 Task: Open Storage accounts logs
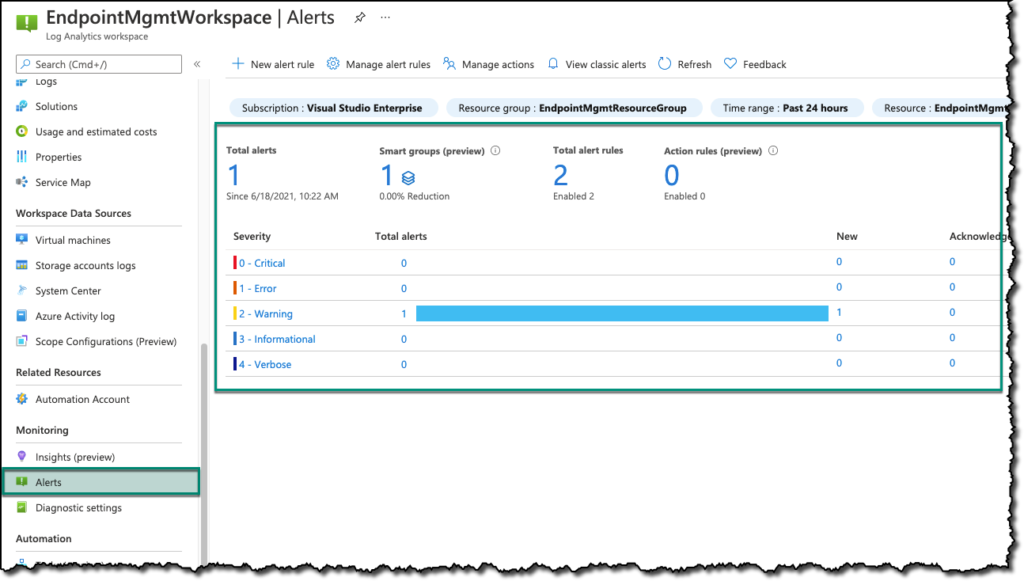(x=85, y=266)
